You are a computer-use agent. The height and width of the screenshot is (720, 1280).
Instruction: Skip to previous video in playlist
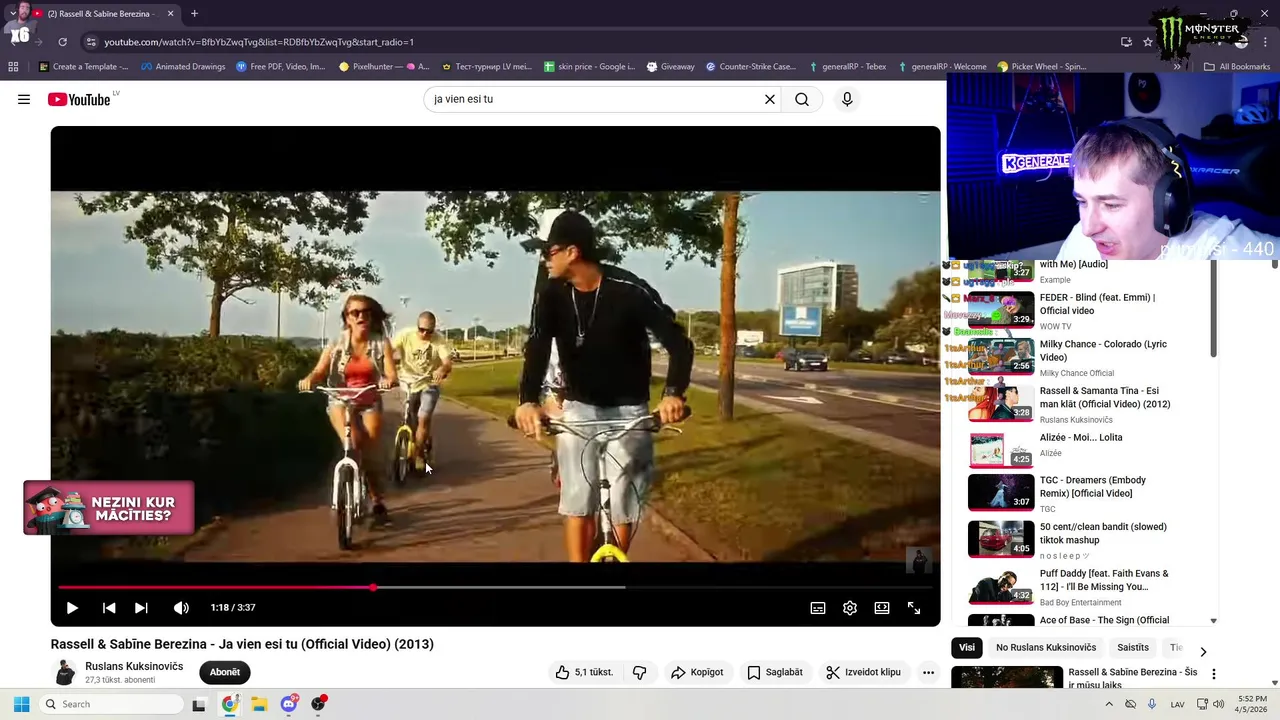coord(109,608)
